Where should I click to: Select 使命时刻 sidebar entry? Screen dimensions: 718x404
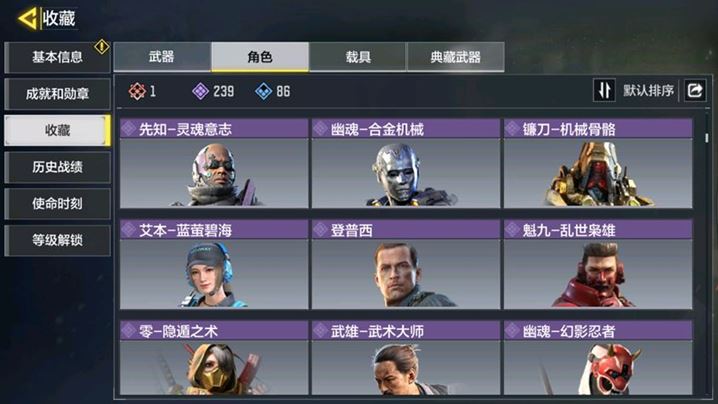[x=57, y=203]
